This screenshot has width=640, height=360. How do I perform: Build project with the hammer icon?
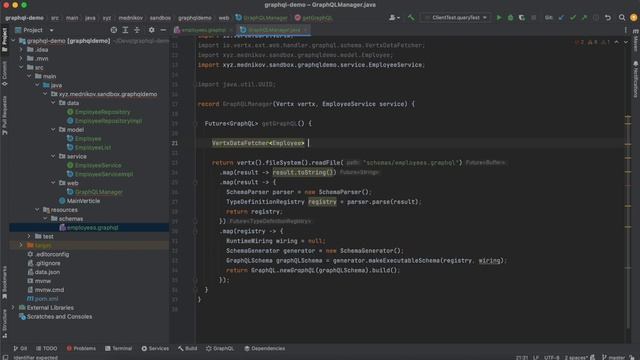411,18
